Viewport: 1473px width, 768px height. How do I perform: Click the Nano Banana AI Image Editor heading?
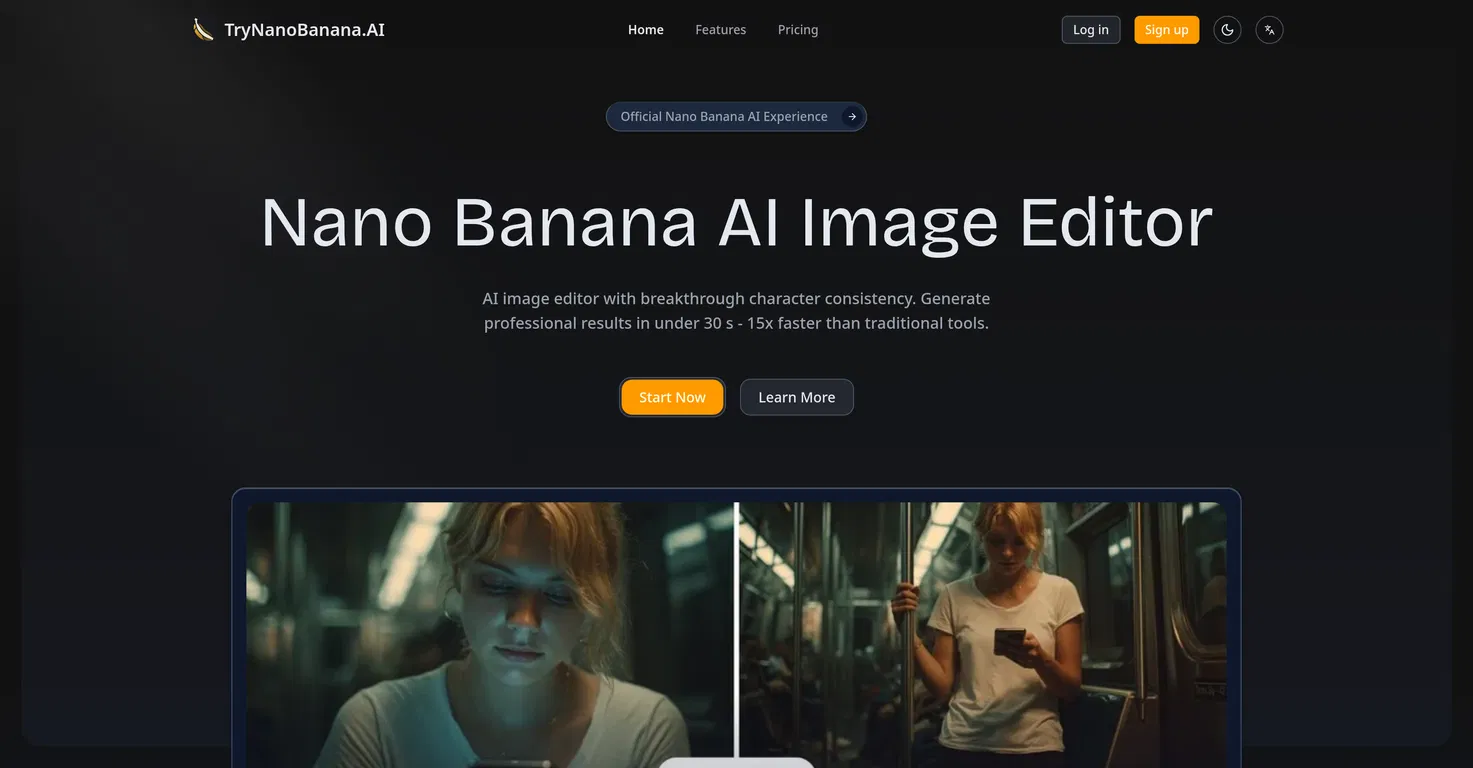coord(736,222)
